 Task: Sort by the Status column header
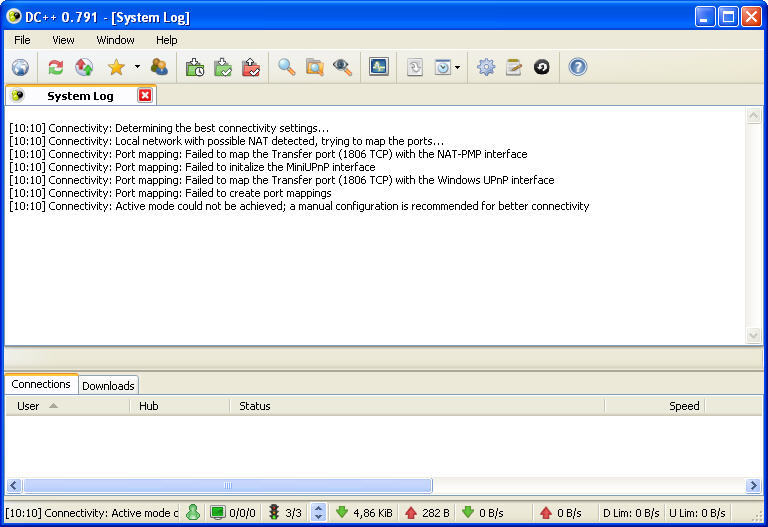[417, 406]
